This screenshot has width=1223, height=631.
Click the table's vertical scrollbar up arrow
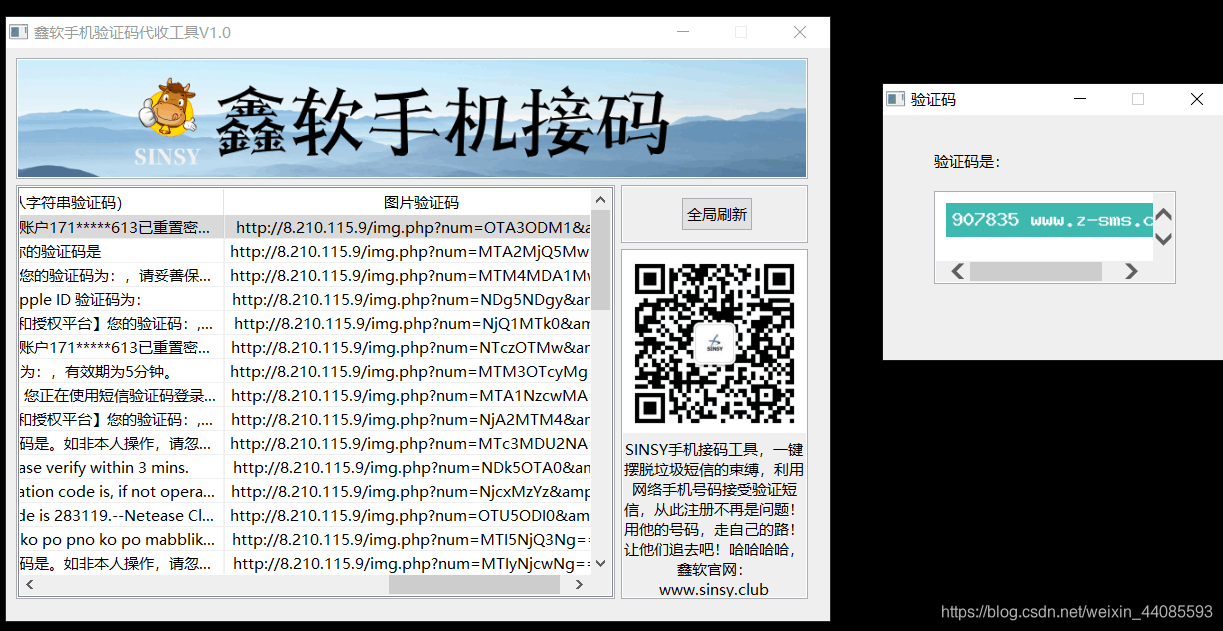point(601,199)
